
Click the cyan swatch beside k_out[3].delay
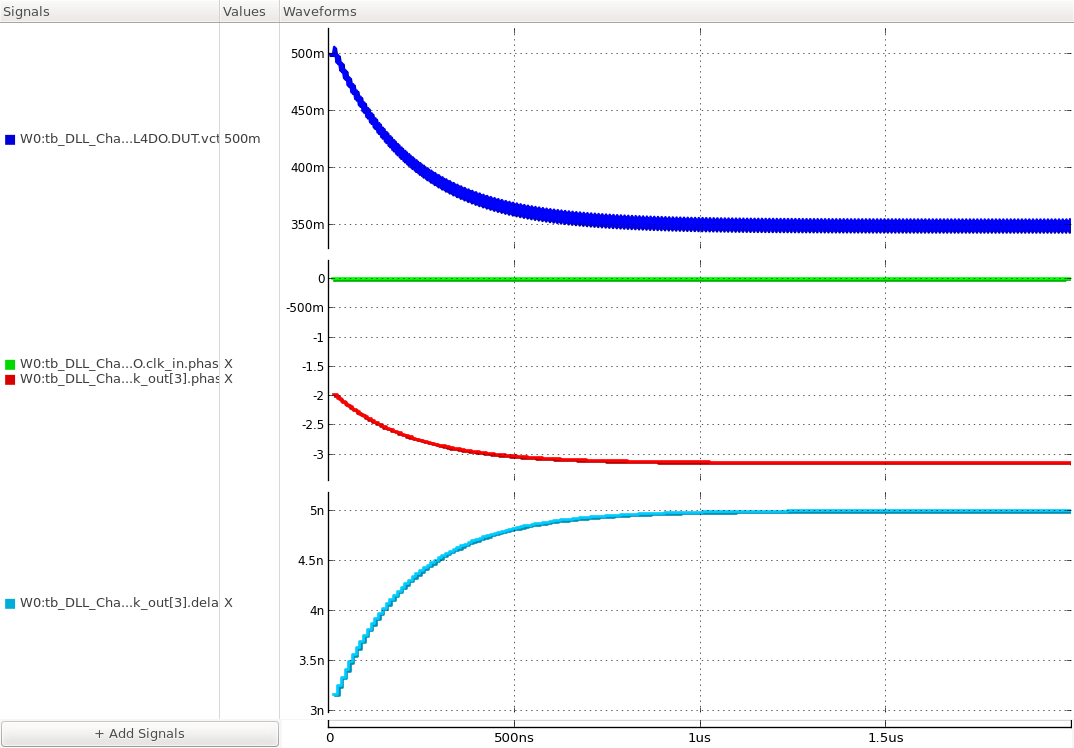click(9, 603)
